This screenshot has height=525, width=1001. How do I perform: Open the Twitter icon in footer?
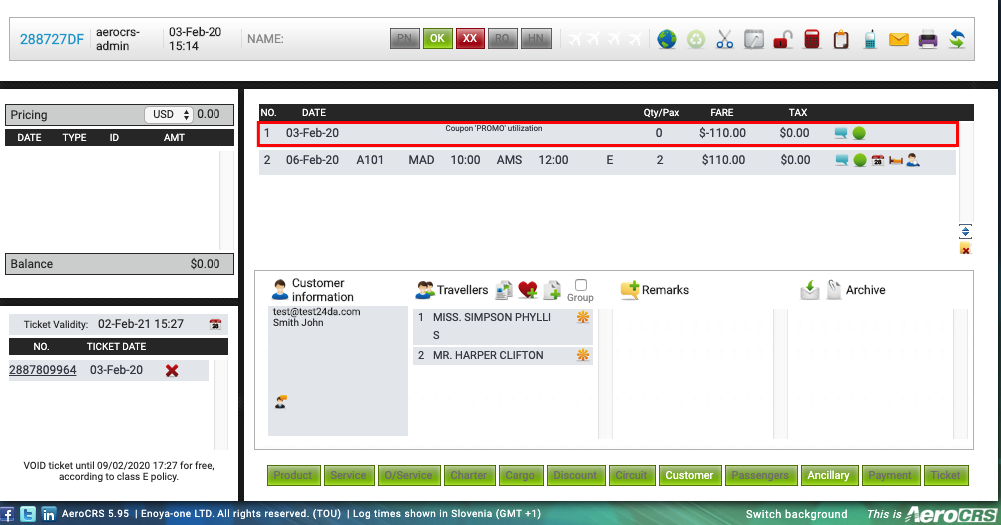click(x=27, y=514)
